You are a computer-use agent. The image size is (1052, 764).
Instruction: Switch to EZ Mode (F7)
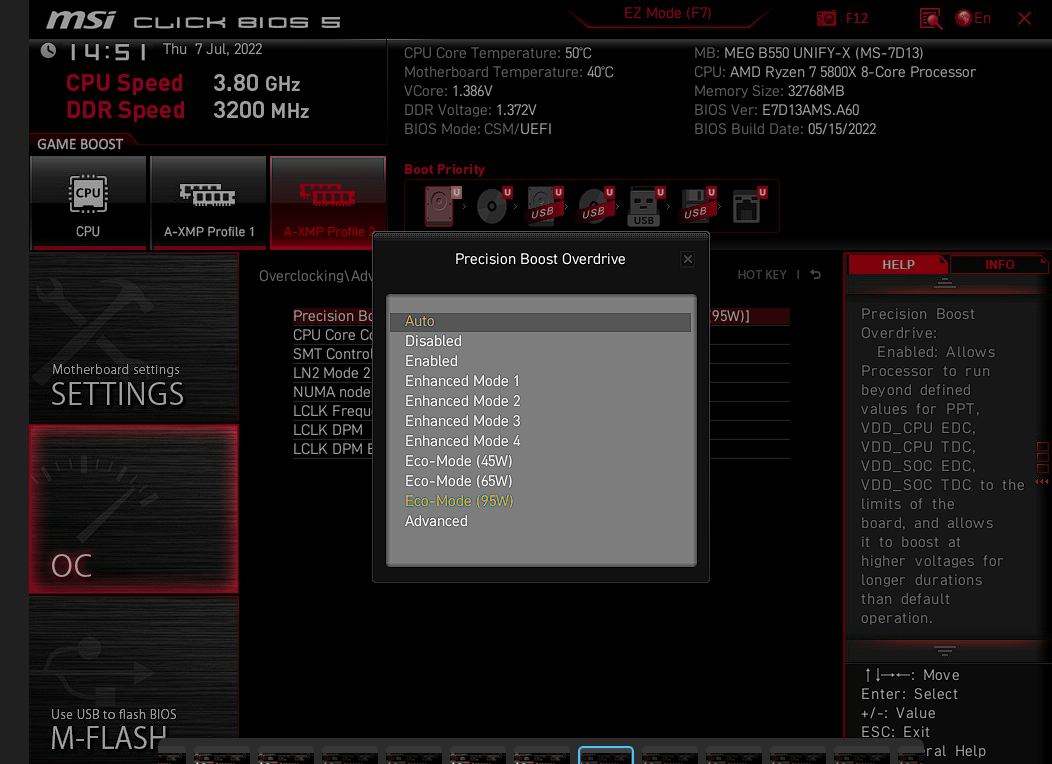[668, 13]
